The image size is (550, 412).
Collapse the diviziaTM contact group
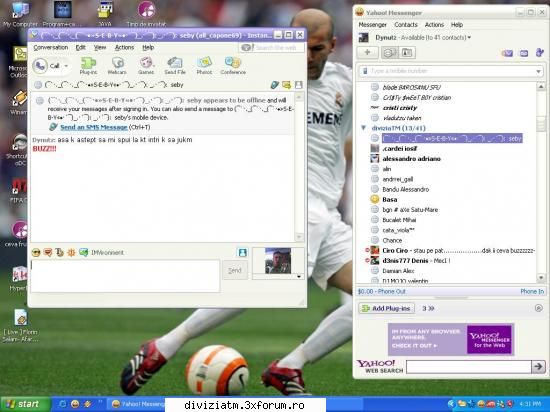(x=364, y=128)
